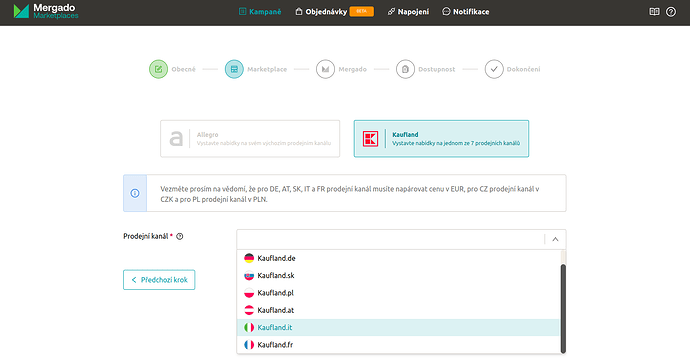Click the Prodejní kanál help tooltip icon
This screenshot has height=362, width=690.
(180, 236)
